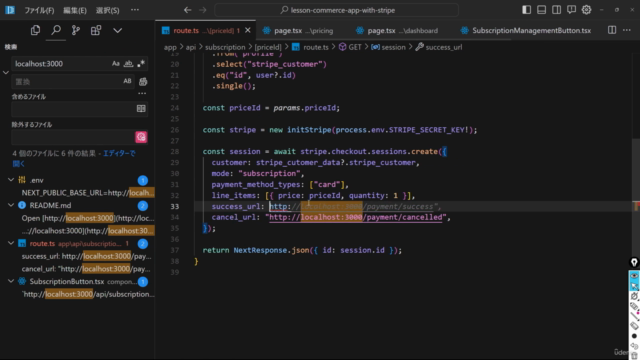The image size is (640, 360).
Task: Toggle Match Whole Word in search box
Action: pyautogui.click(x=128, y=64)
